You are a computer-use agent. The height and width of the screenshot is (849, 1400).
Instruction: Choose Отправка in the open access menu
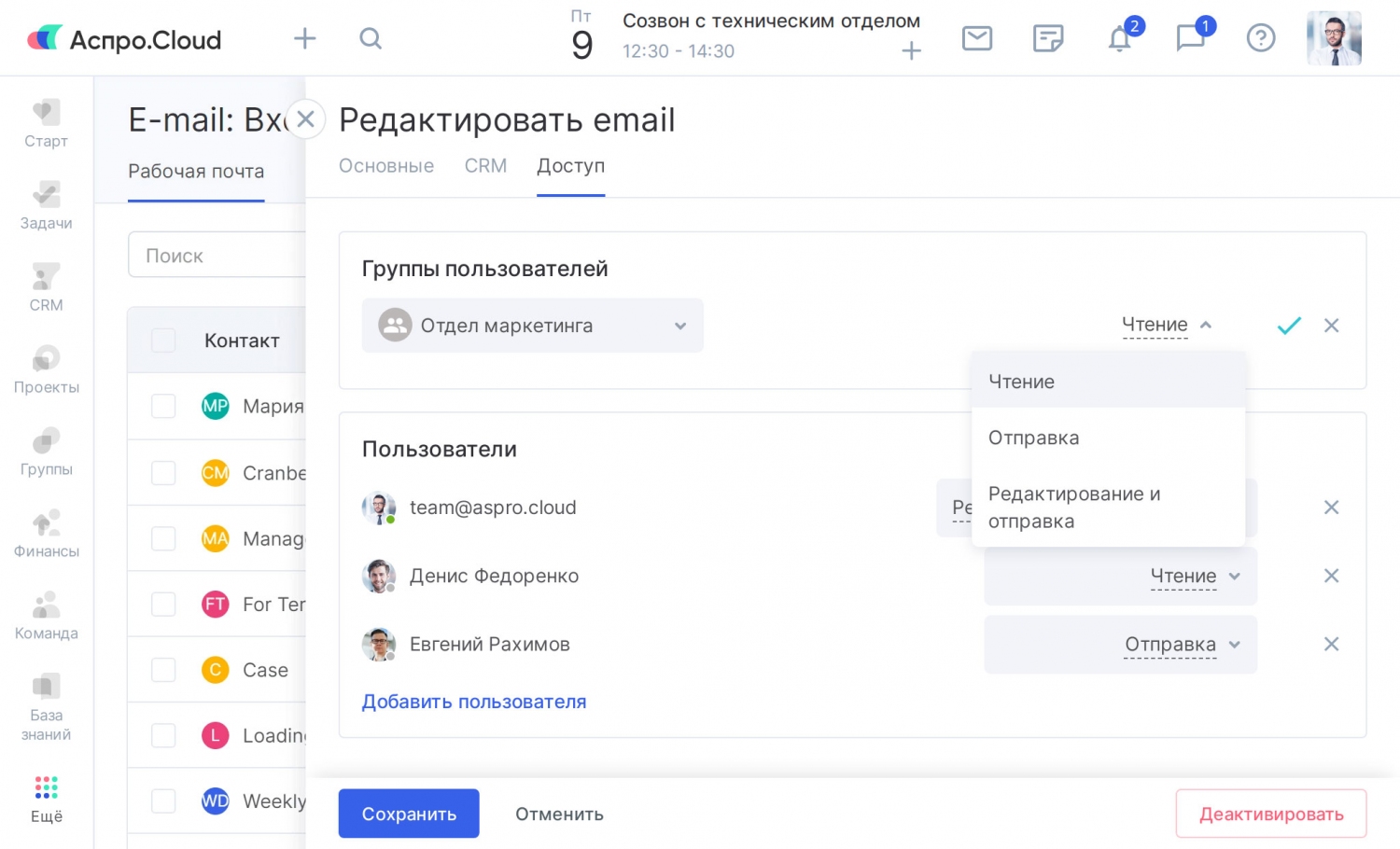pos(1033,438)
